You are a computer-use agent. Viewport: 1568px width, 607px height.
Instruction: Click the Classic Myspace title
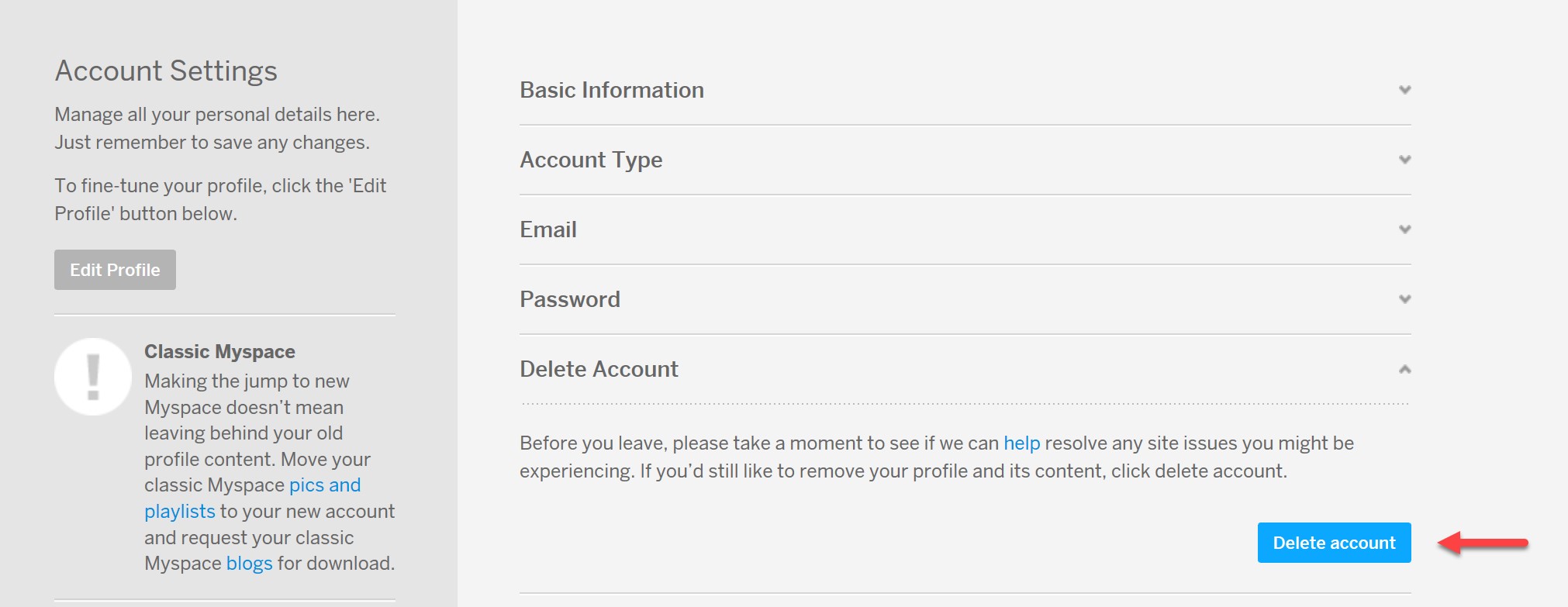219,351
